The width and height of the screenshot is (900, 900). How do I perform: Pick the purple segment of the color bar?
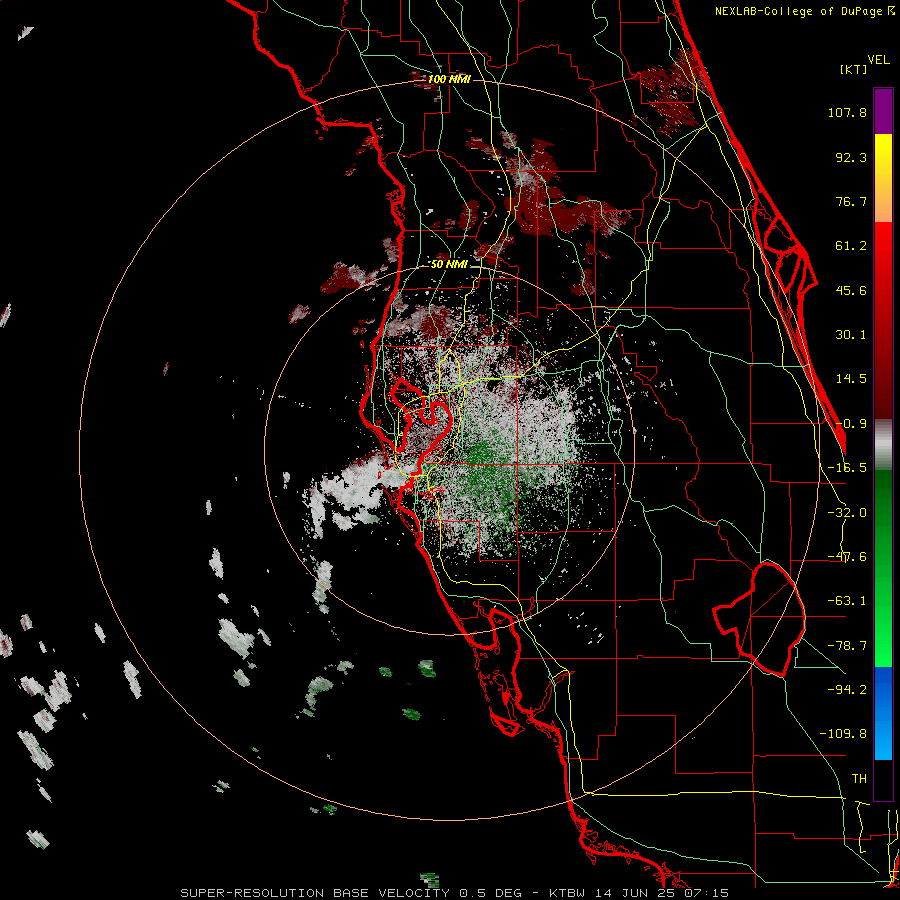point(883,111)
